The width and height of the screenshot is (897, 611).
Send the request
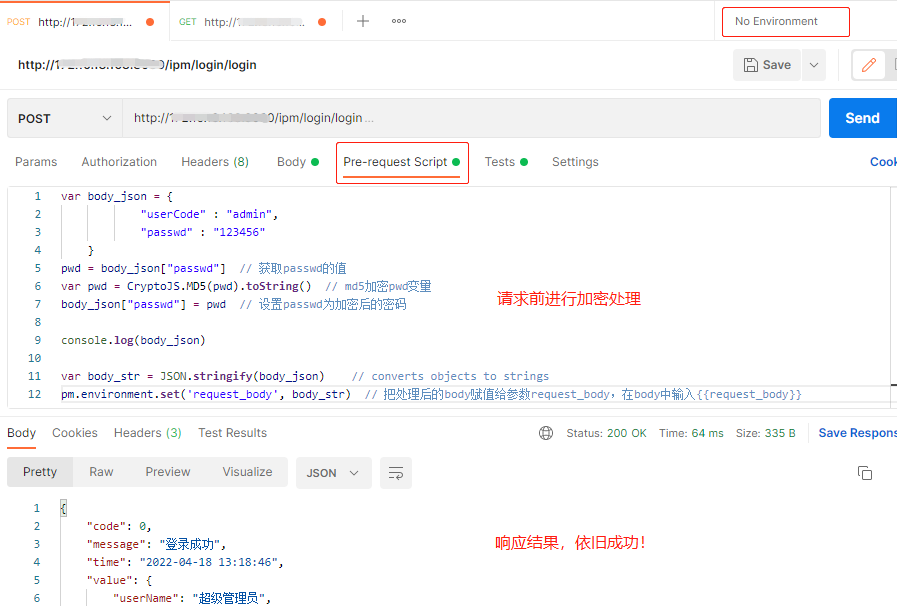(x=863, y=118)
